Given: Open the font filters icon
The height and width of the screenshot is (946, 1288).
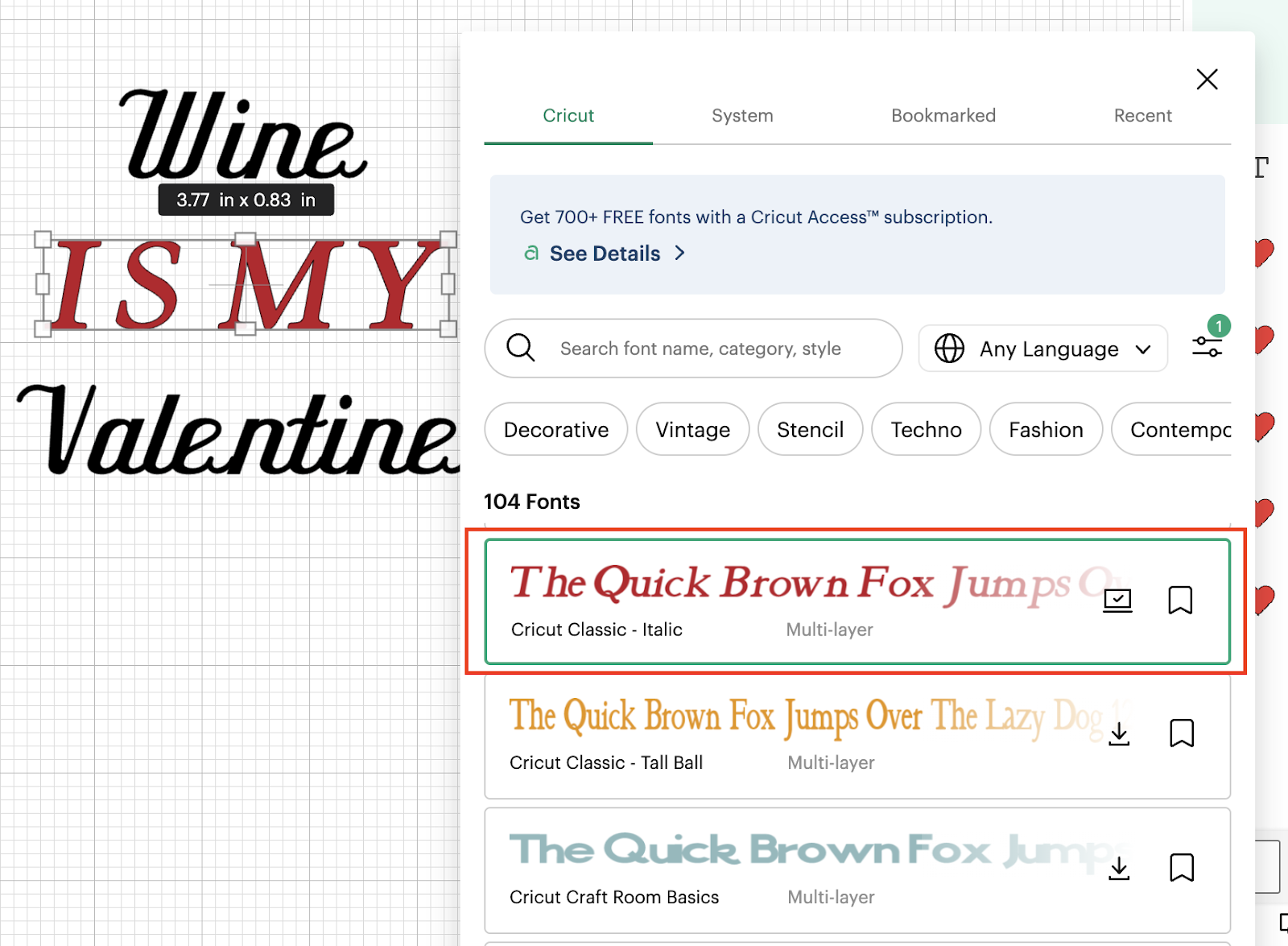Looking at the screenshot, I should coord(1207,347).
